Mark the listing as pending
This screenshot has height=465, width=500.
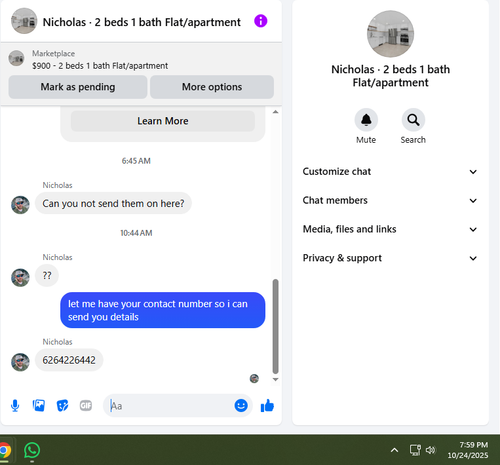point(78,87)
